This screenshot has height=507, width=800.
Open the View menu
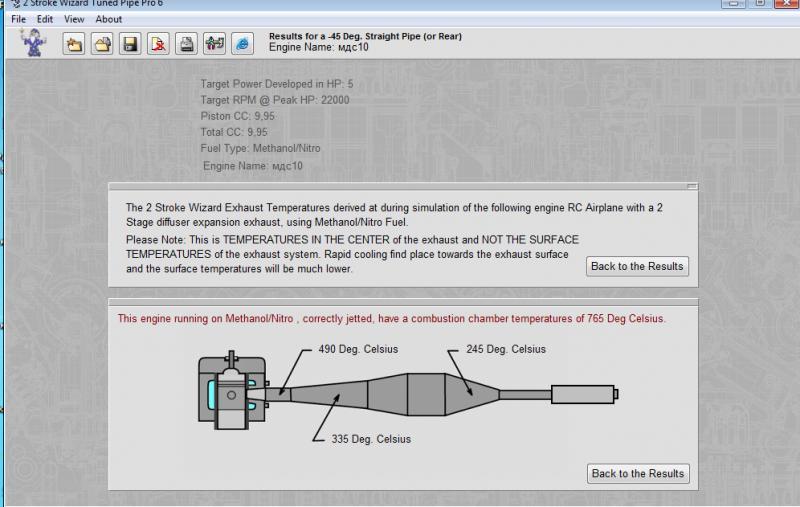click(74, 19)
